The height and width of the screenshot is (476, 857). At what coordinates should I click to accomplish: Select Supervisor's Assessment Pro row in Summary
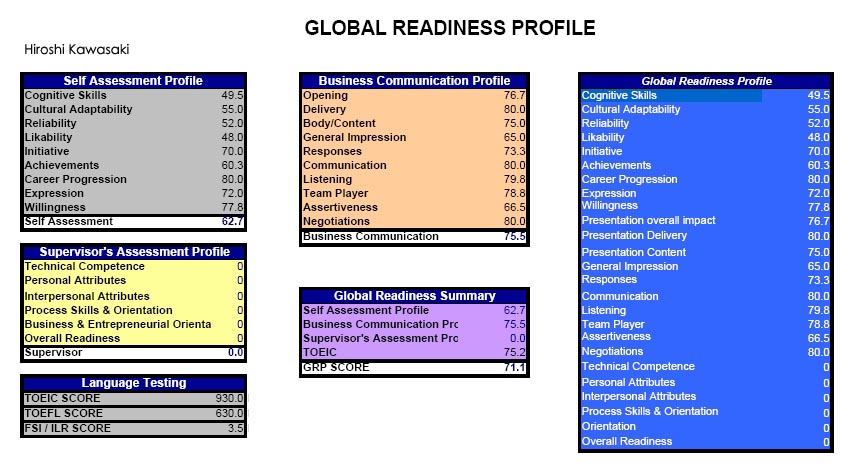pyautogui.click(x=414, y=338)
